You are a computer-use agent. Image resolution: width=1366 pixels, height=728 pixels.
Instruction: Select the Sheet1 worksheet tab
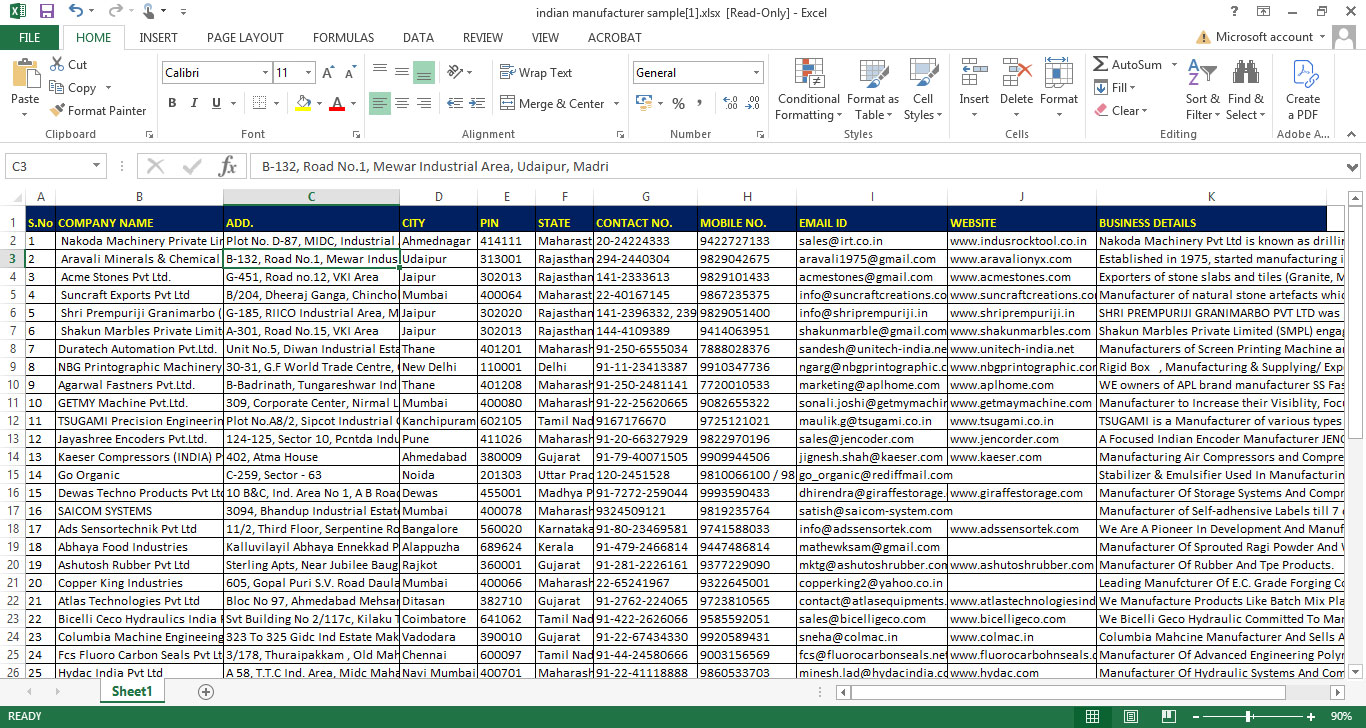[x=132, y=692]
